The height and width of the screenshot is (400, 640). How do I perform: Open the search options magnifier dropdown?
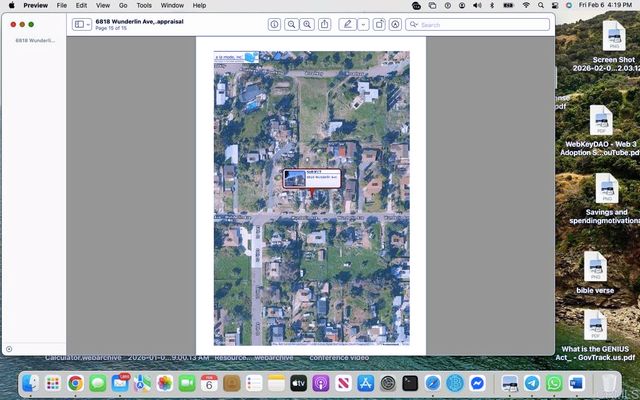[x=414, y=24]
